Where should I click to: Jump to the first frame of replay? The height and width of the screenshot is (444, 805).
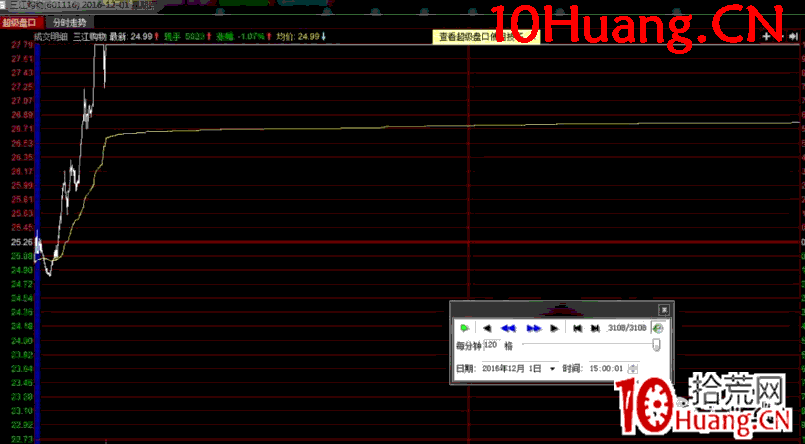[577, 328]
